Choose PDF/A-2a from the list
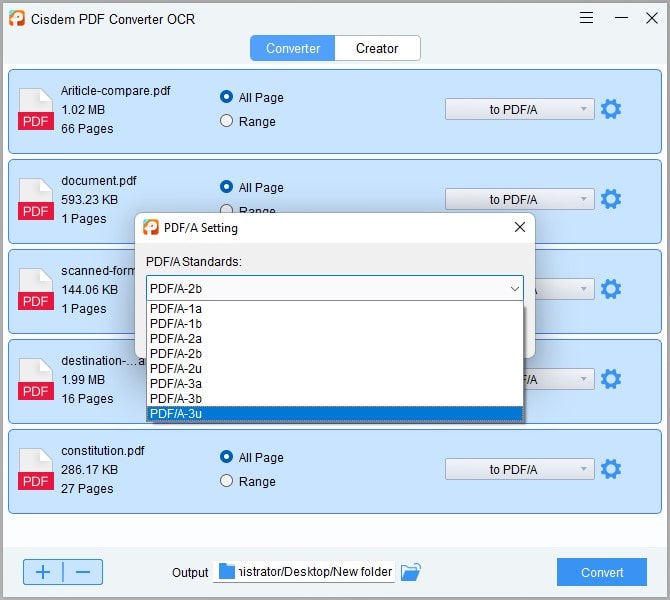670x600 pixels. [335, 338]
